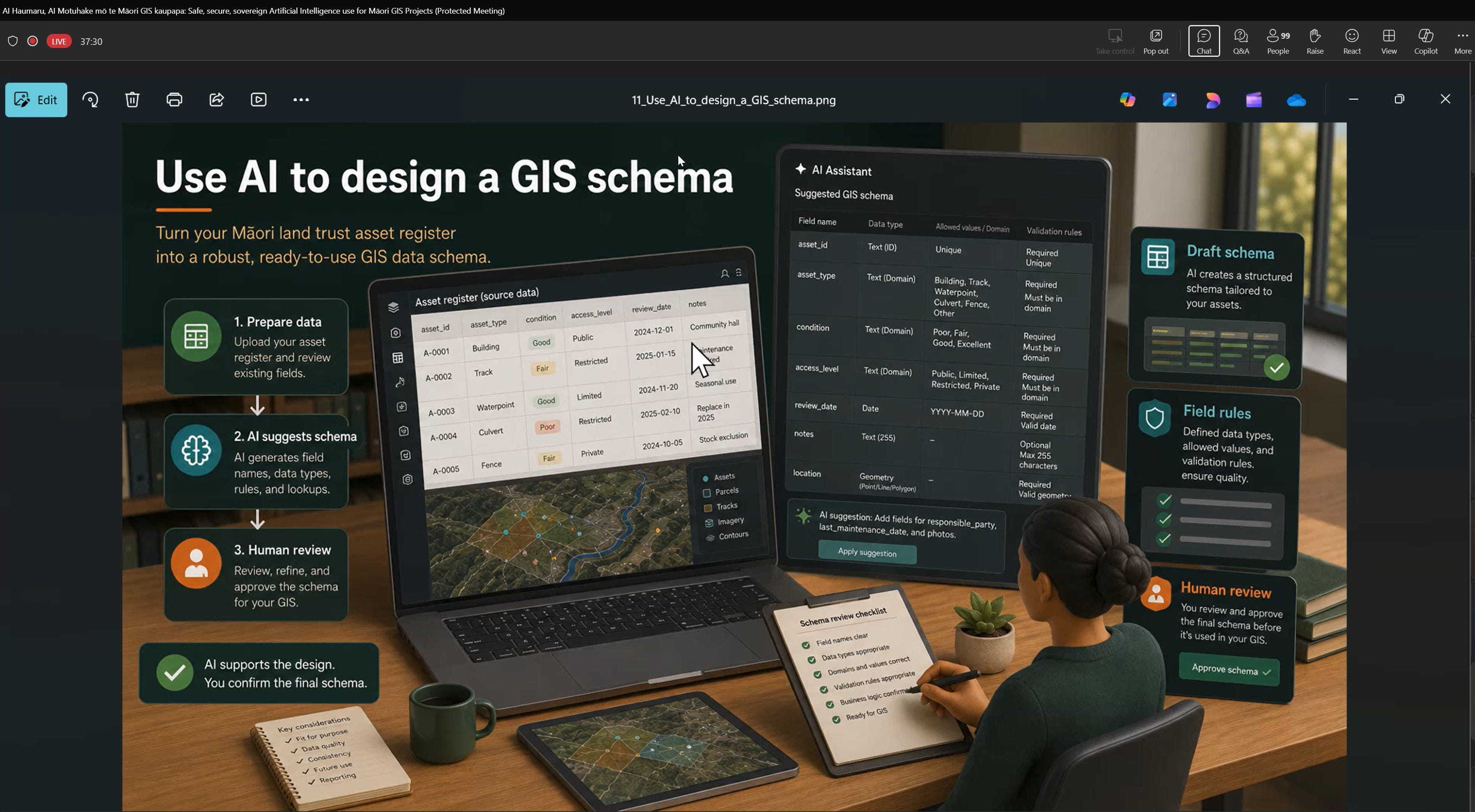Click the Draft schema card heading
Image resolution: width=1475 pixels, height=812 pixels.
[1230, 252]
